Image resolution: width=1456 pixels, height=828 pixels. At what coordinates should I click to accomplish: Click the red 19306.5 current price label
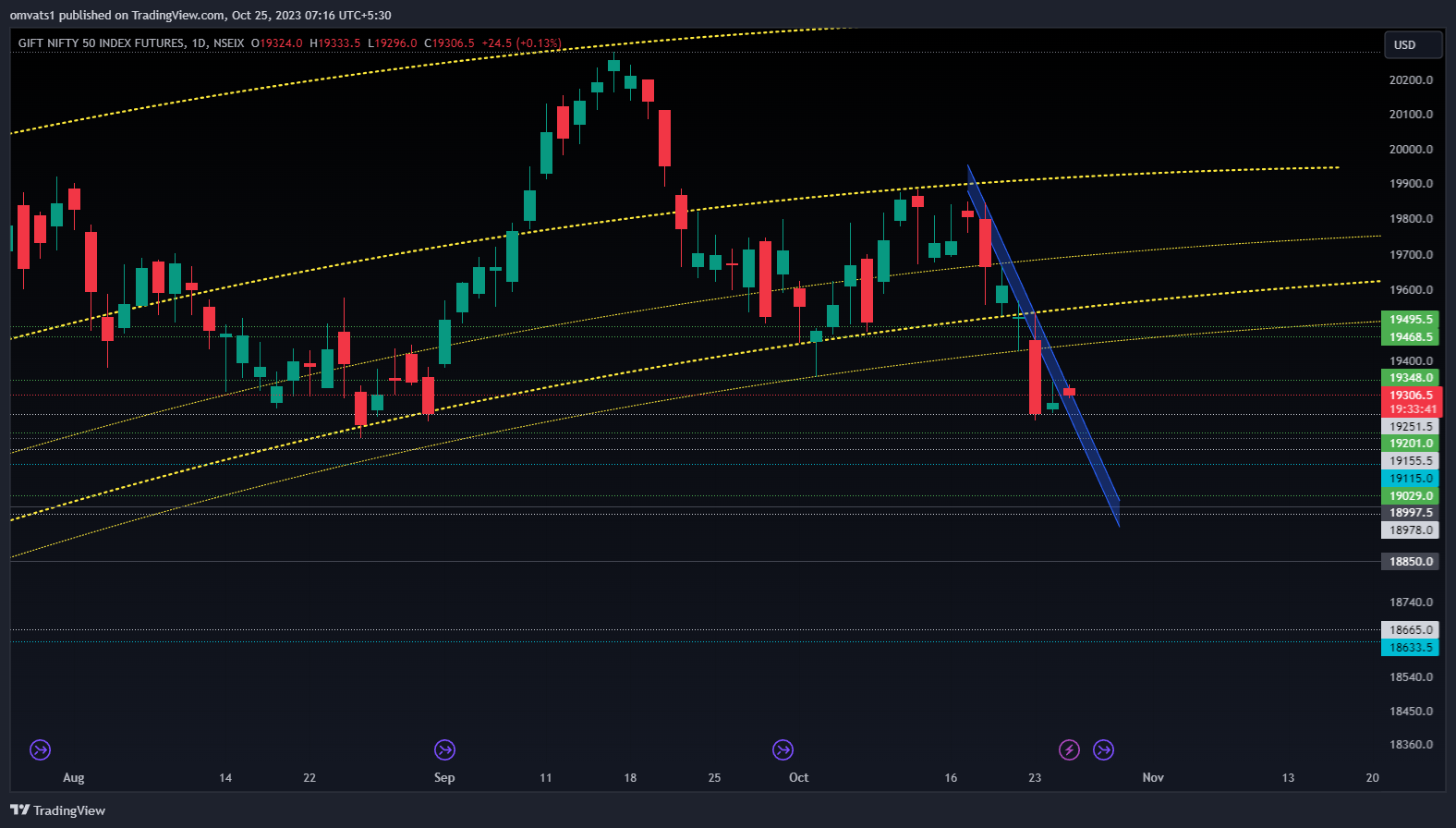[1411, 396]
